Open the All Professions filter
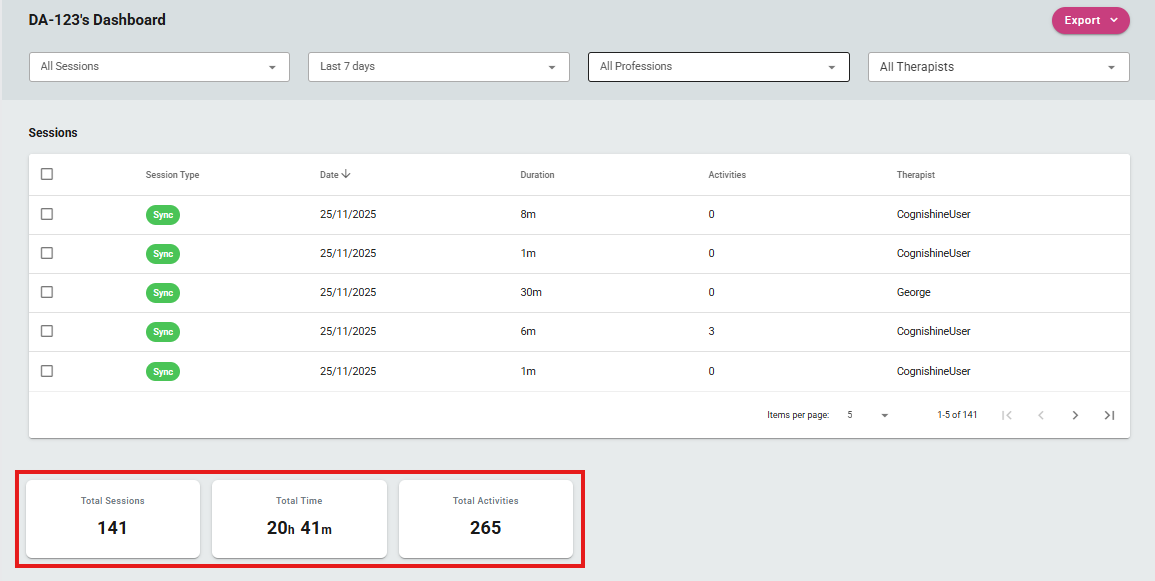1155x581 pixels. (719, 67)
